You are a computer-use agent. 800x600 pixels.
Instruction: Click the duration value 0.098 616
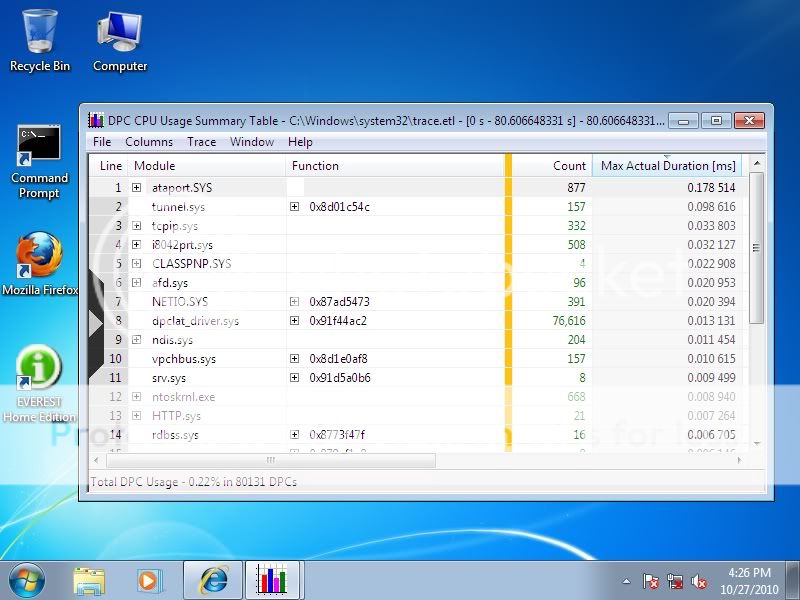(711, 207)
